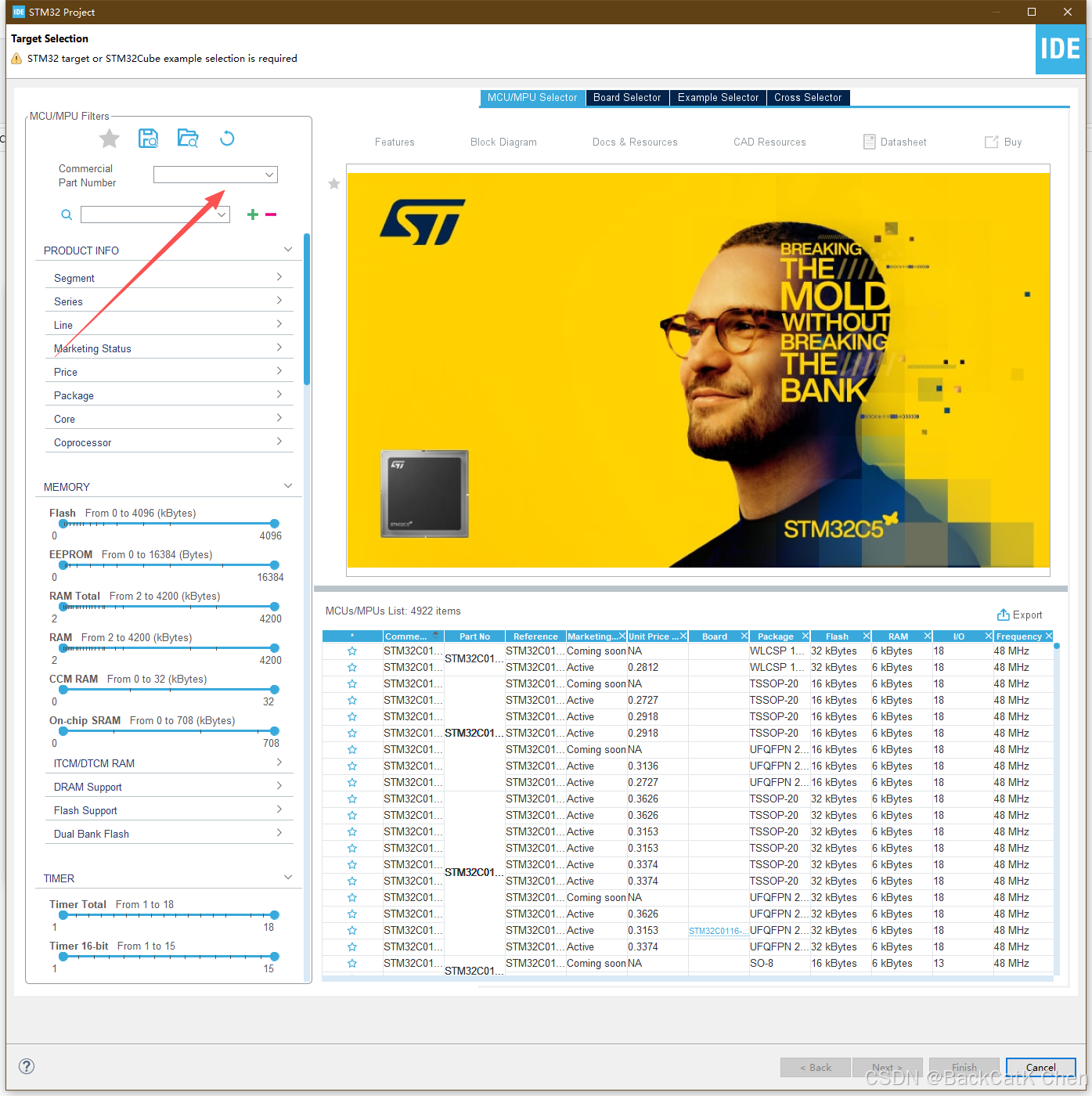
Task: Switch to the Example Selector tab
Action: click(718, 98)
